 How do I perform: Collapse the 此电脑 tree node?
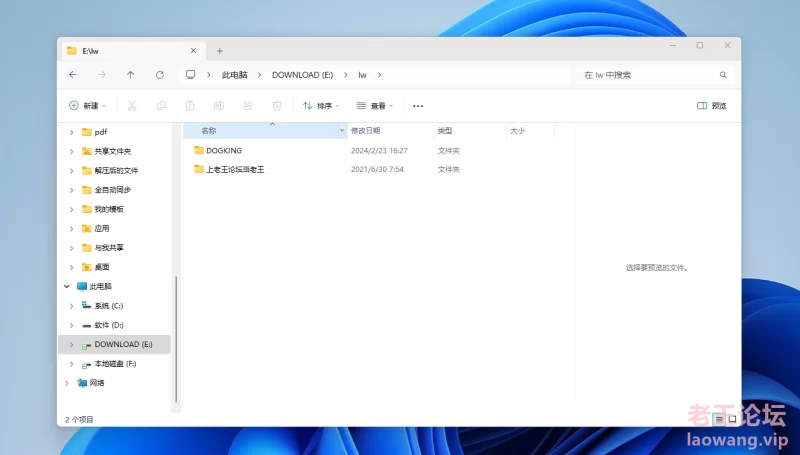coord(67,287)
